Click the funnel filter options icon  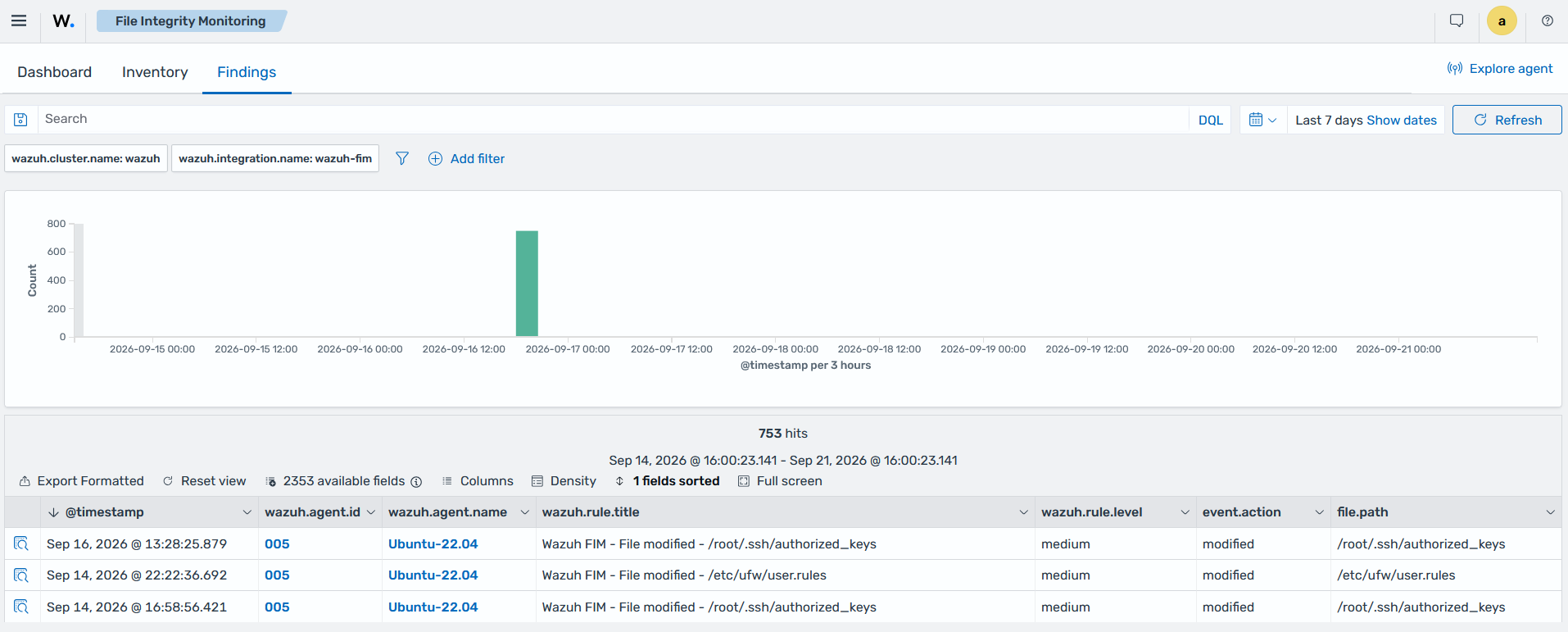(x=402, y=158)
